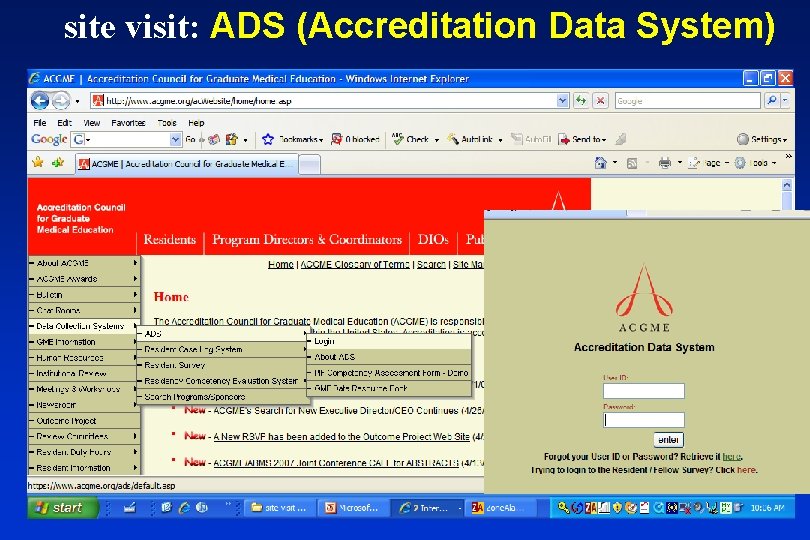
Task: Go back with the browser Back arrow
Action: 40,100
